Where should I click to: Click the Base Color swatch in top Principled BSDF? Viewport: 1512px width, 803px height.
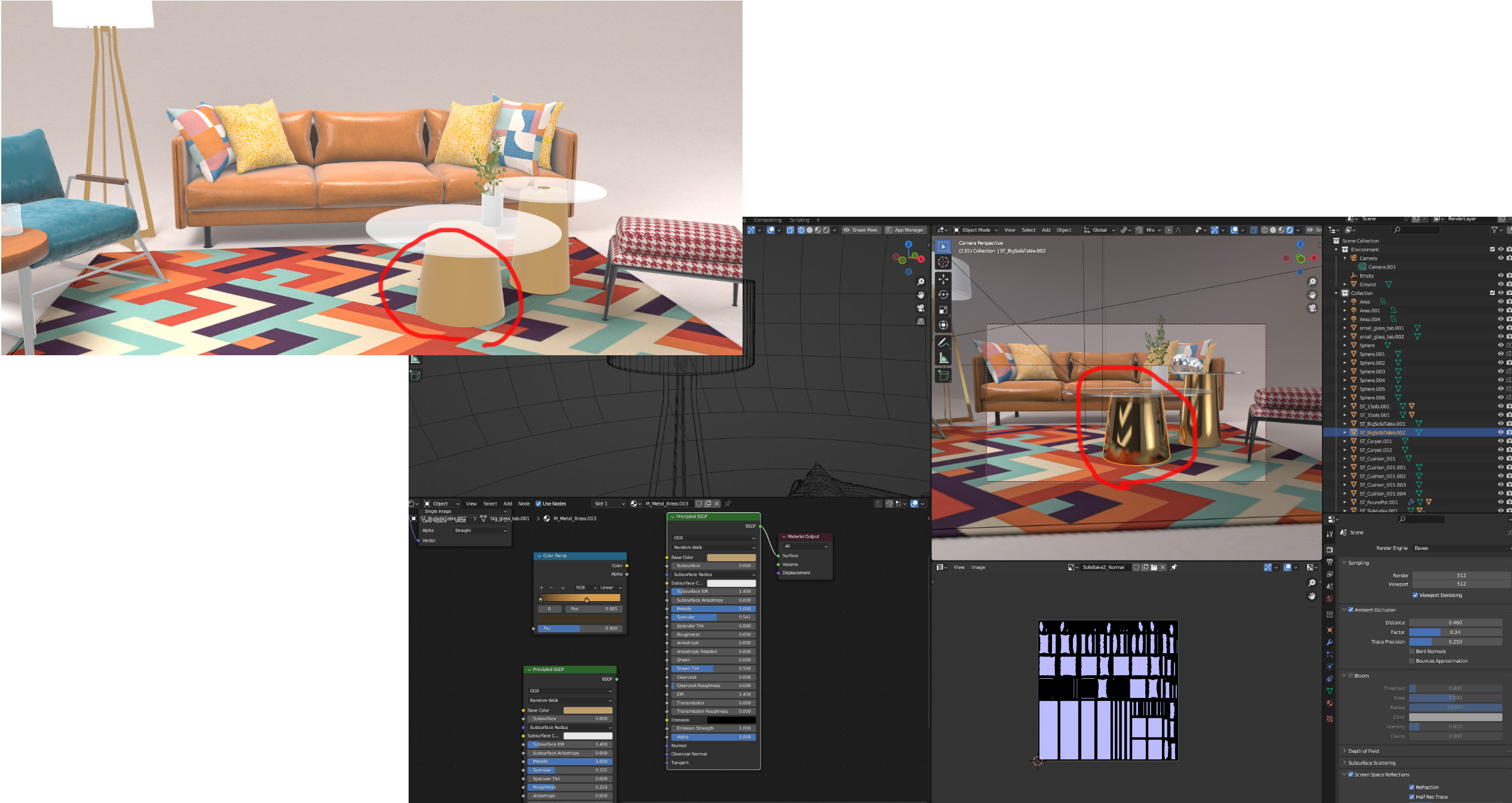pyautogui.click(x=731, y=557)
